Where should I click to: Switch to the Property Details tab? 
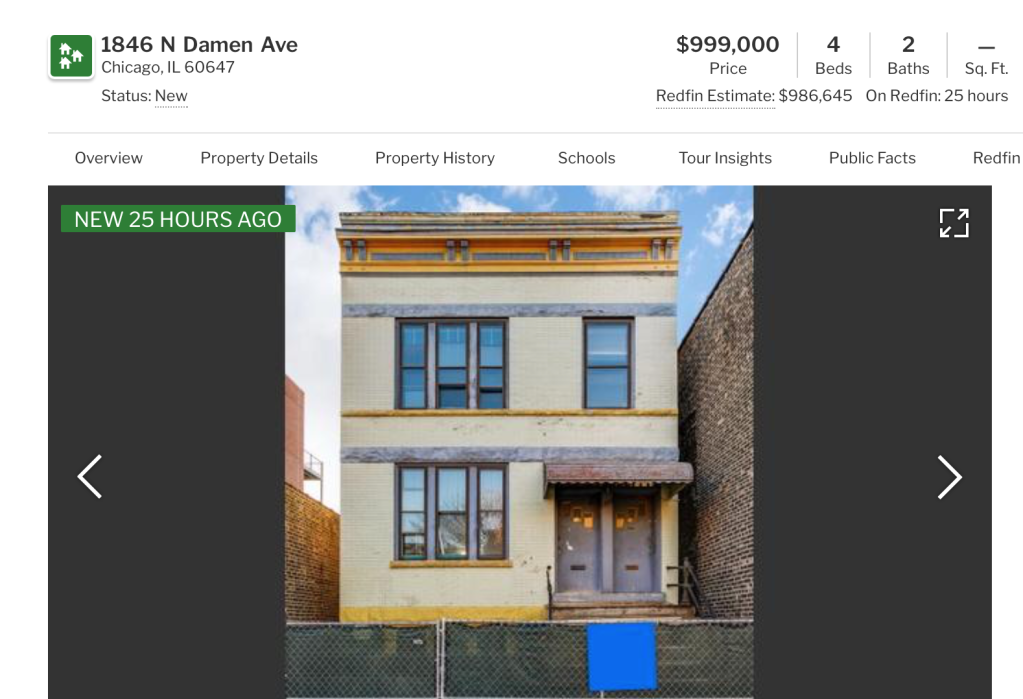click(x=259, y=158)
